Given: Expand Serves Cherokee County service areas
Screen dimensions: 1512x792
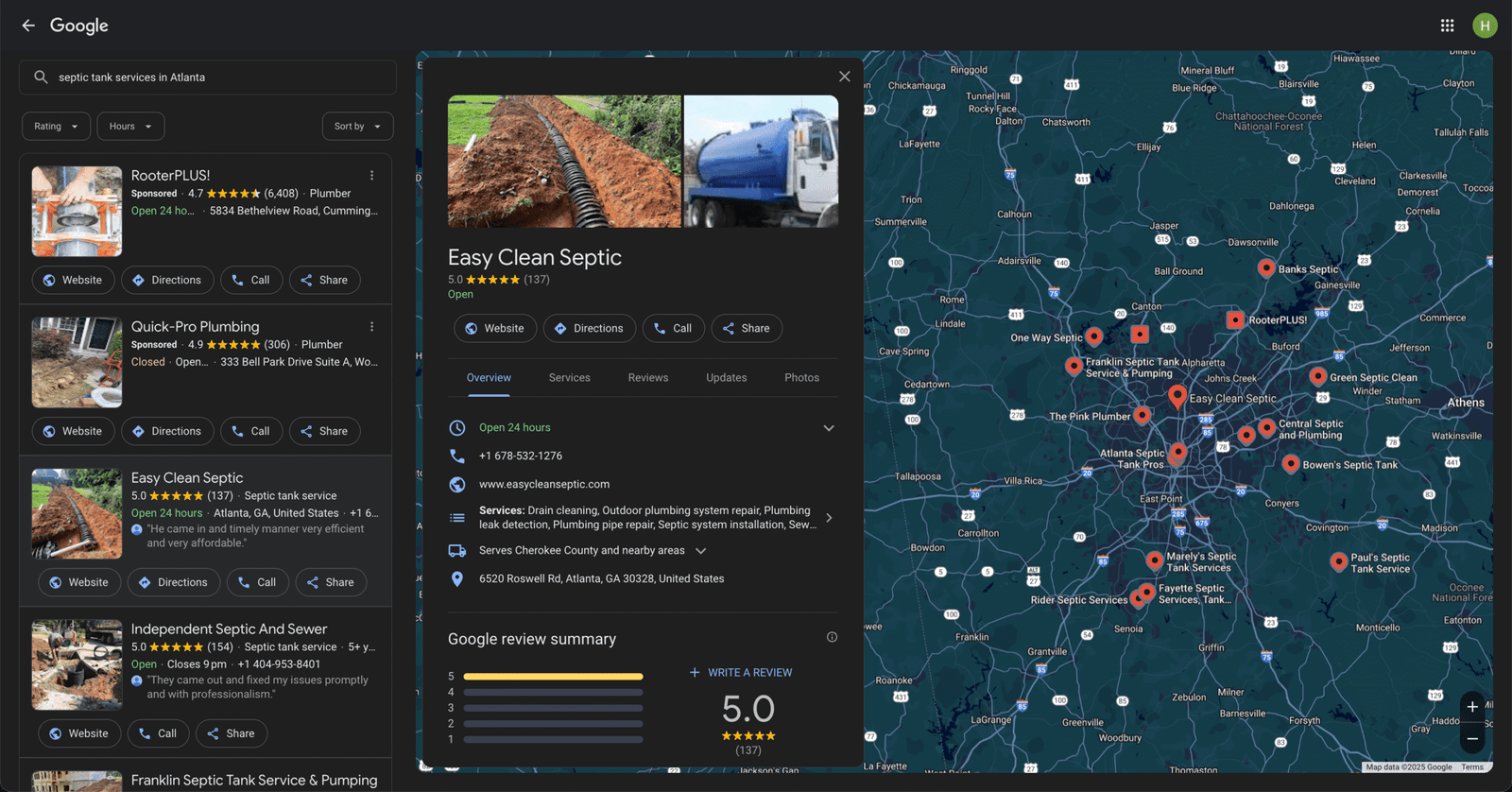Looking at the screenshot, I should click(x=700, y=551).
